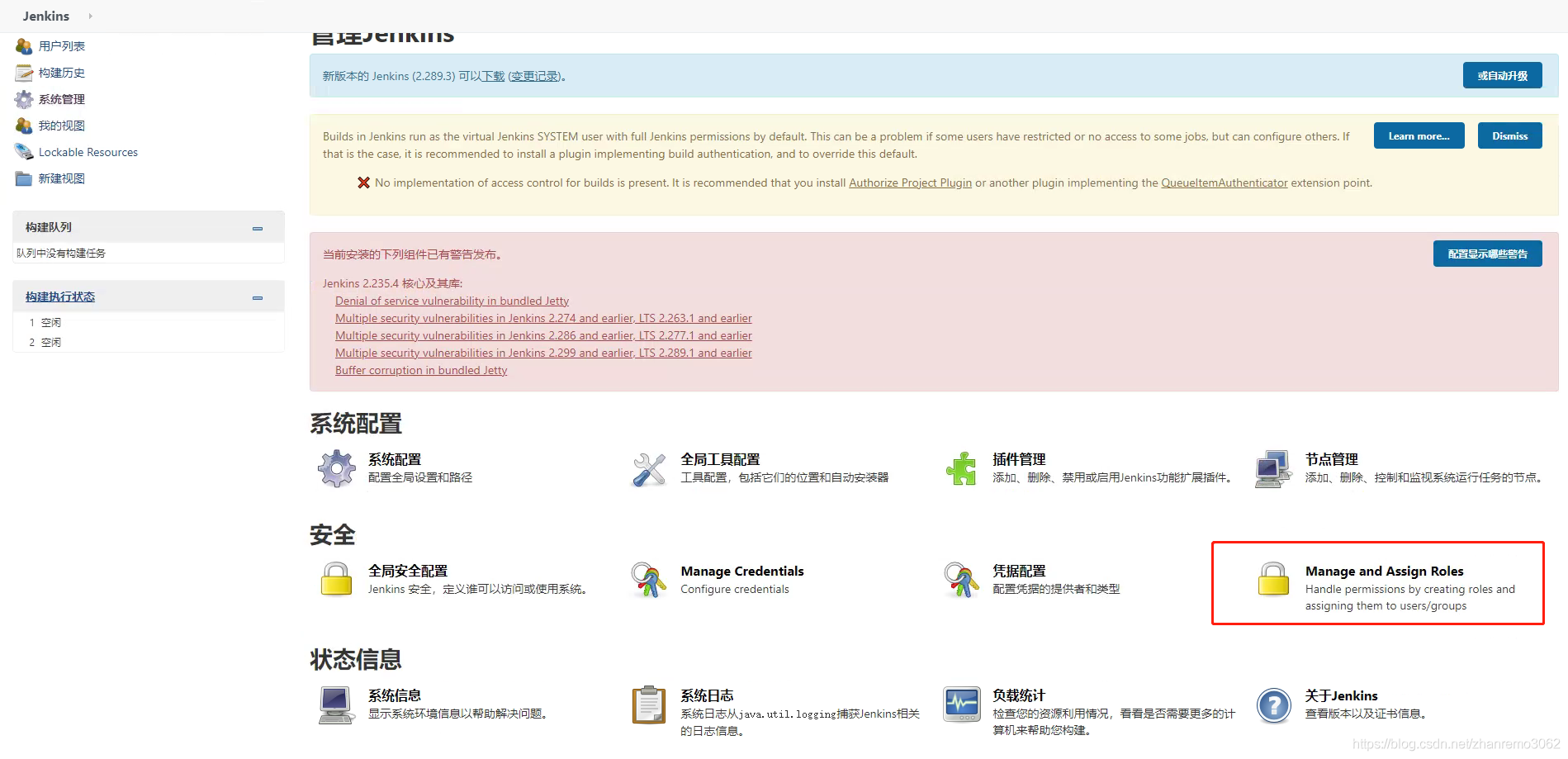The height and width of the screenshot is (759, 1568).
Task: Open 系统管理 in the sidebar
Action: pos(62,99)
